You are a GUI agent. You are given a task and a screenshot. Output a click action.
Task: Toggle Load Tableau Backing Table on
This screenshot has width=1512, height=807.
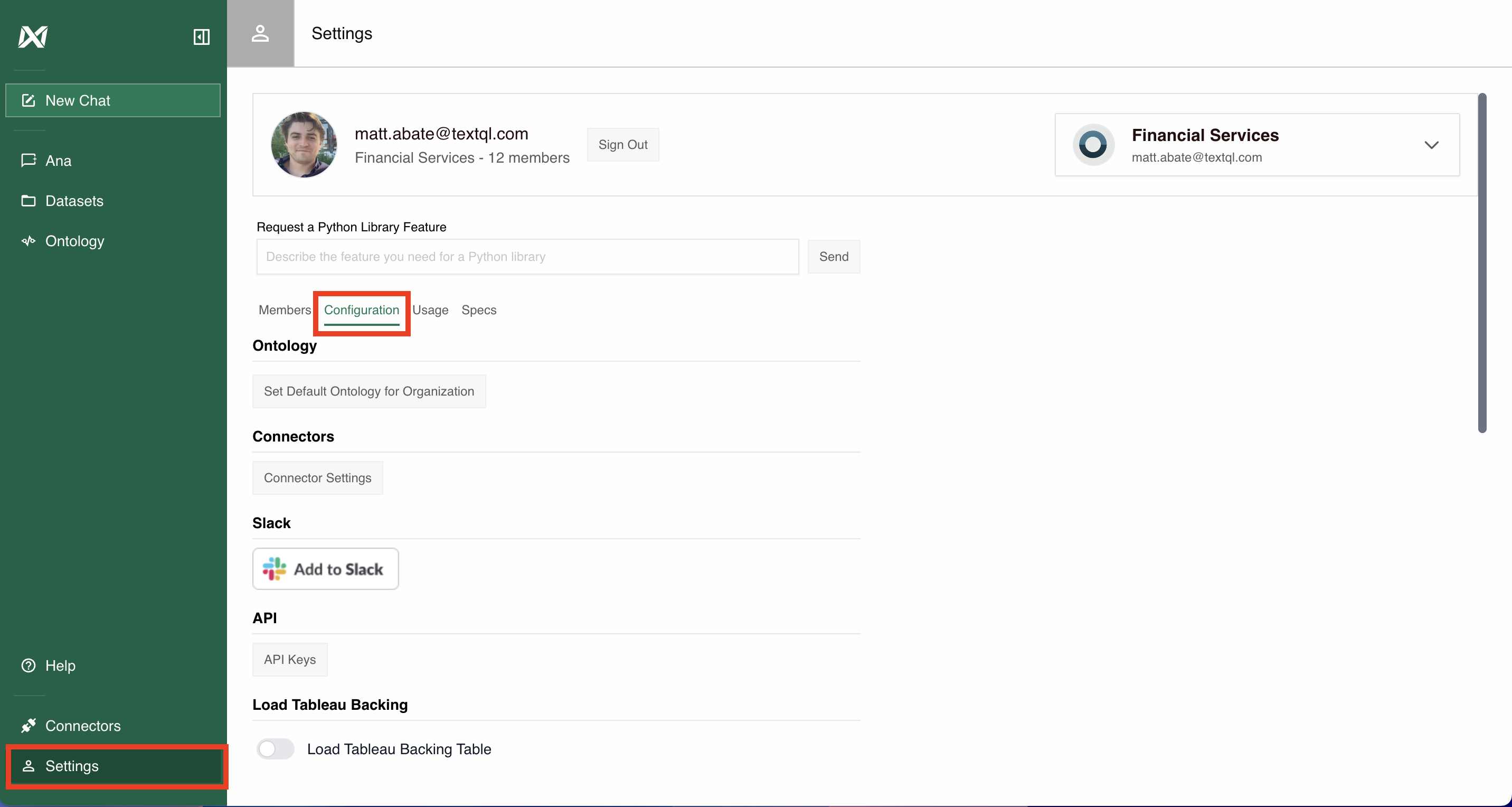tap(274, 749)
